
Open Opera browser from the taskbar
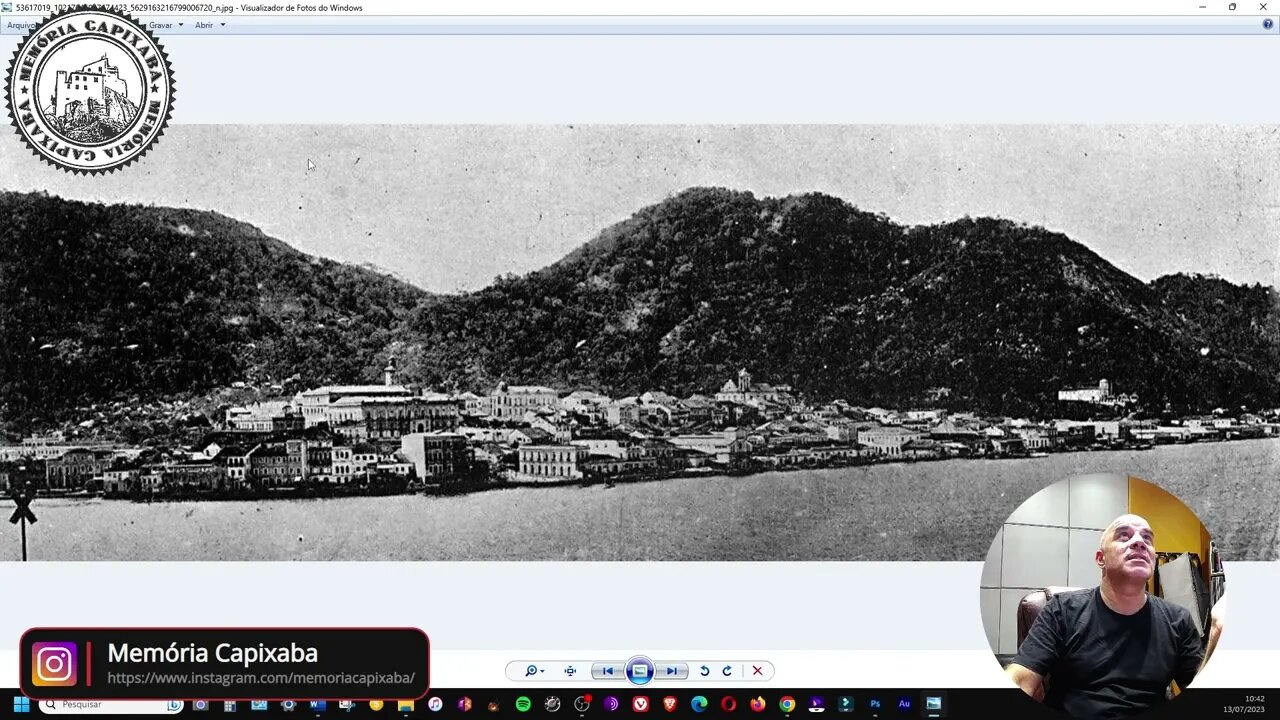[728, 704]
